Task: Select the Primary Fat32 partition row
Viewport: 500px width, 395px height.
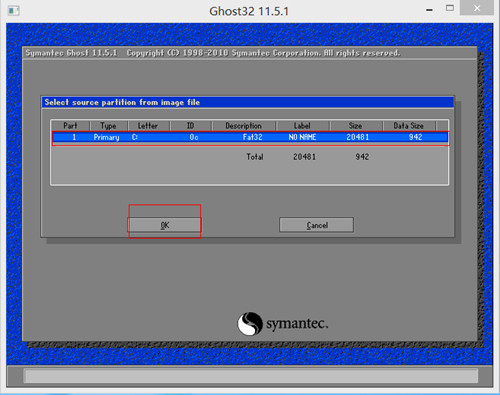Action: pyautogui.click(x=251, y=137)
